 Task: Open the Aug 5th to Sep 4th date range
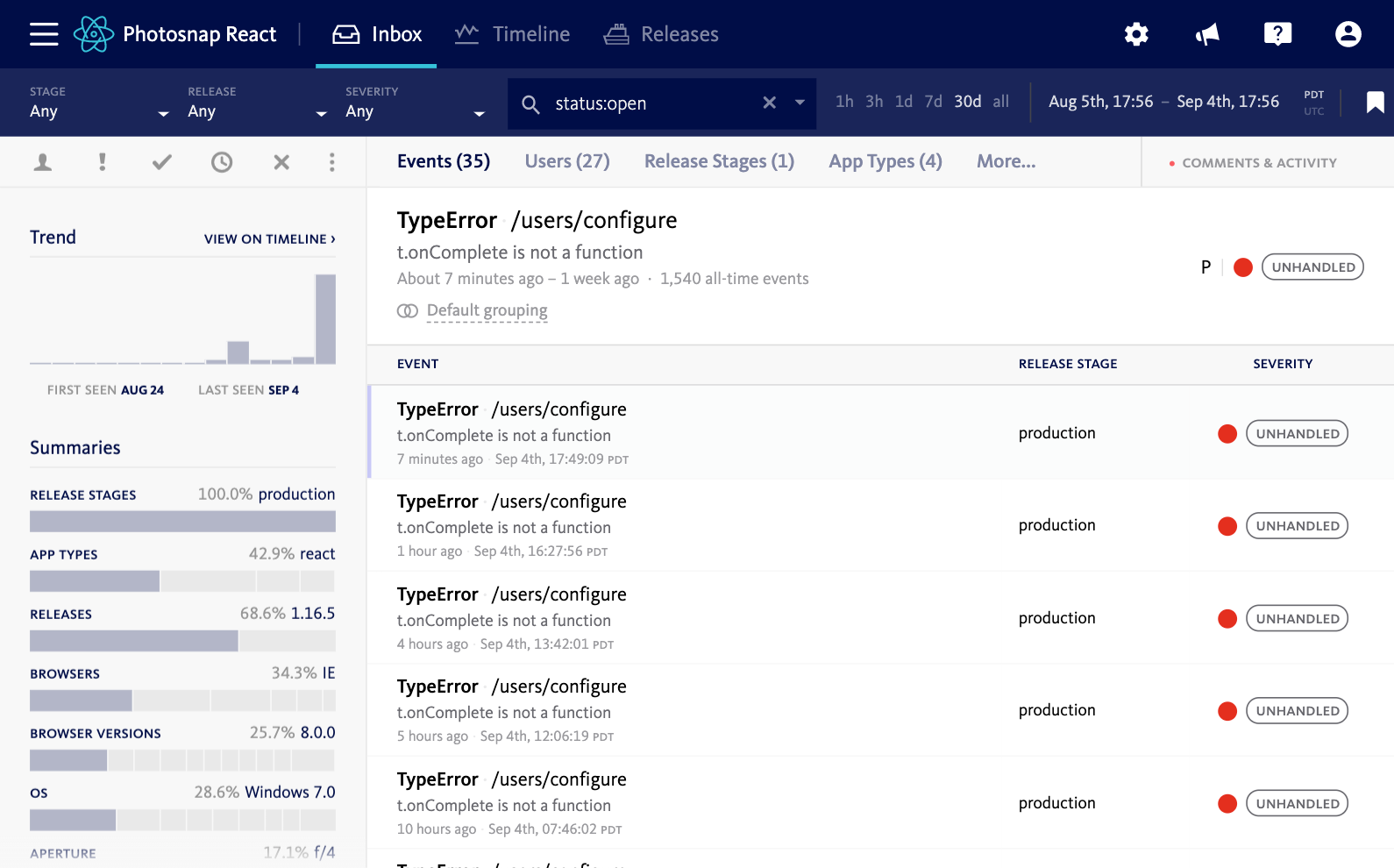pos(1164,102)
